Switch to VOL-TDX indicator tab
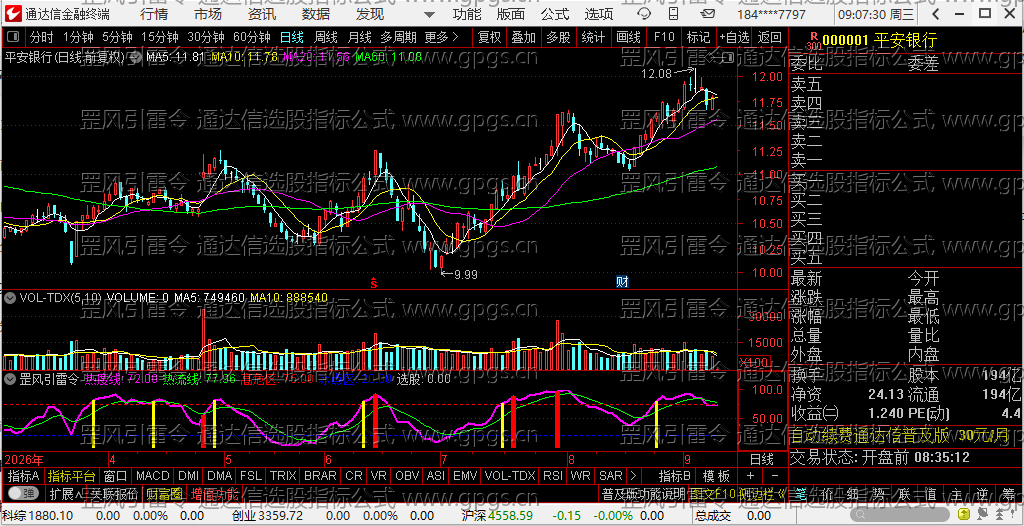The image size is (1024, 526). coord(509,475)
